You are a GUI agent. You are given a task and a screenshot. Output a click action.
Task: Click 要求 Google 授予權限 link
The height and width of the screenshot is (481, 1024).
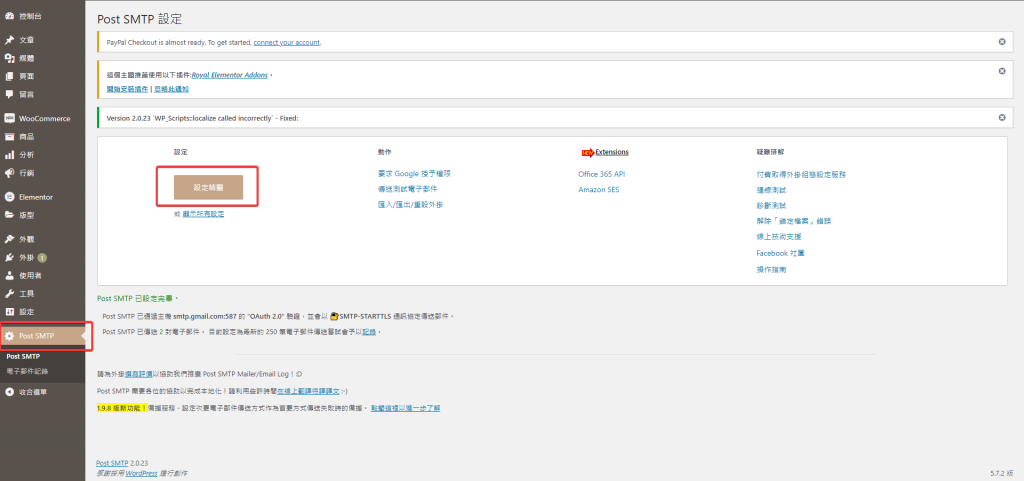414,174
